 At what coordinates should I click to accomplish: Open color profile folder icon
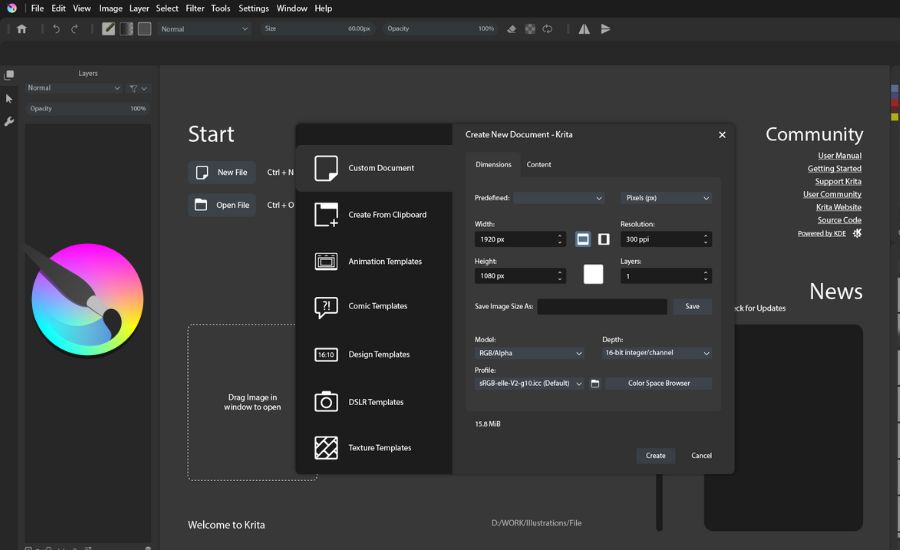pos(595,384)
